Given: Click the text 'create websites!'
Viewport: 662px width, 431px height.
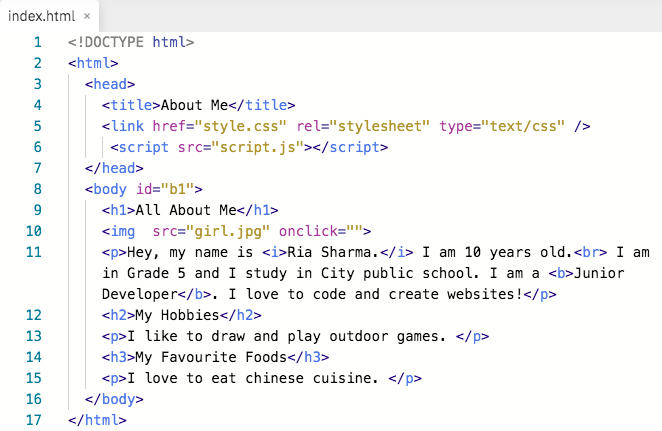Looking at the screenshot, I should click(x=456, y=294).
